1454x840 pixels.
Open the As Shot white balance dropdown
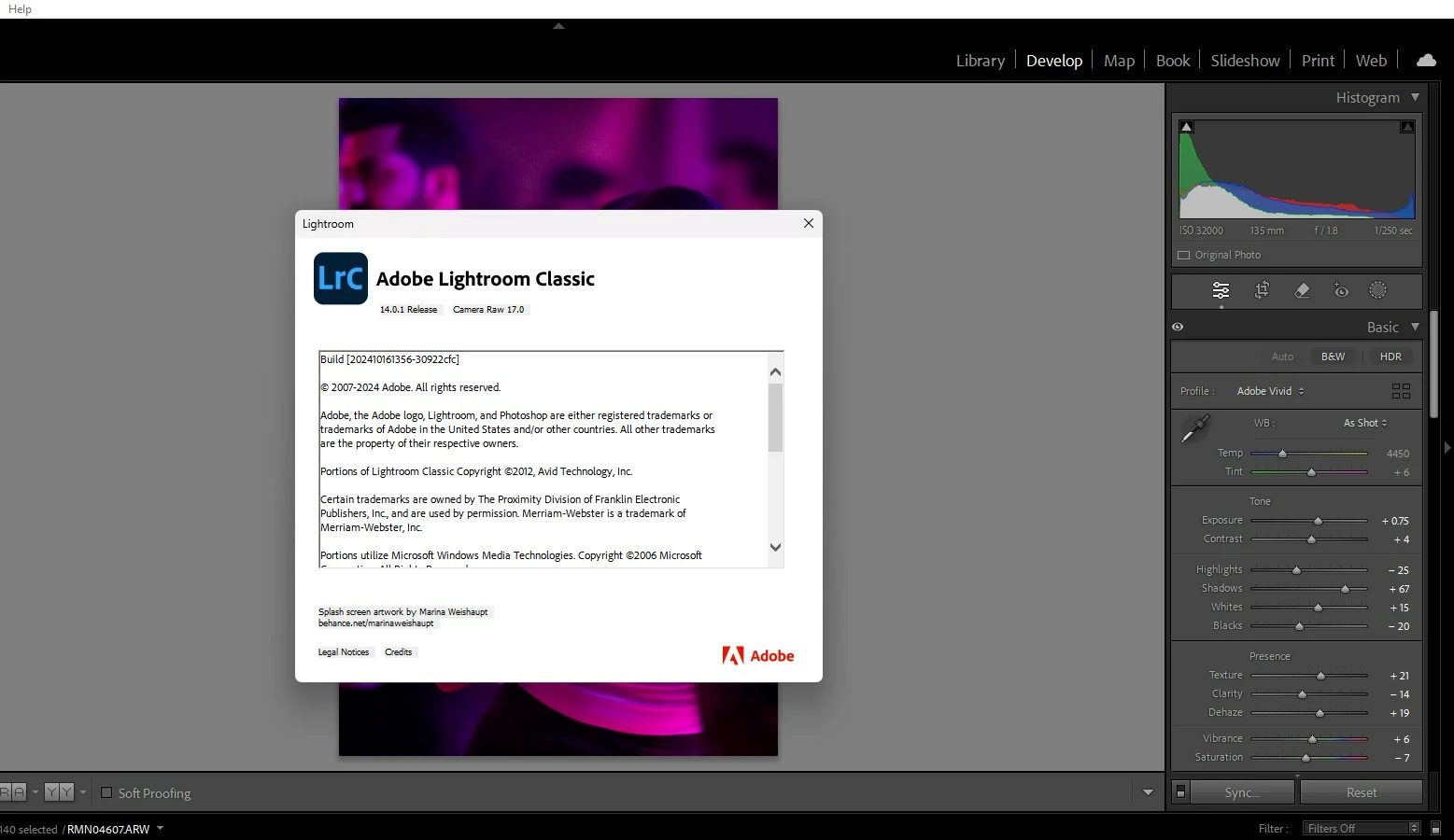pyautogui.click(x=1365, y=423)
